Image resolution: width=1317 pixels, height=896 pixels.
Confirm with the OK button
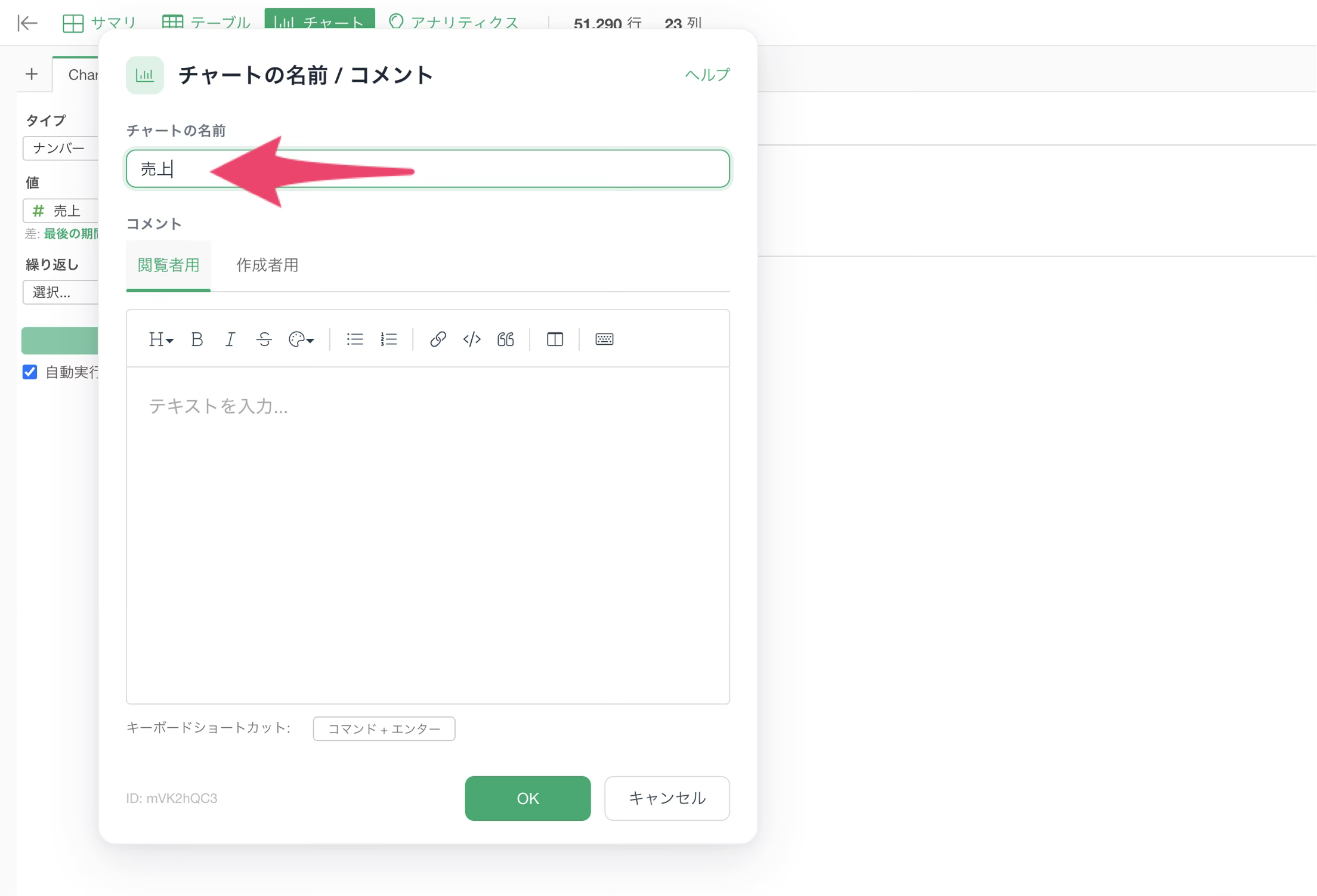click(528, 798)
